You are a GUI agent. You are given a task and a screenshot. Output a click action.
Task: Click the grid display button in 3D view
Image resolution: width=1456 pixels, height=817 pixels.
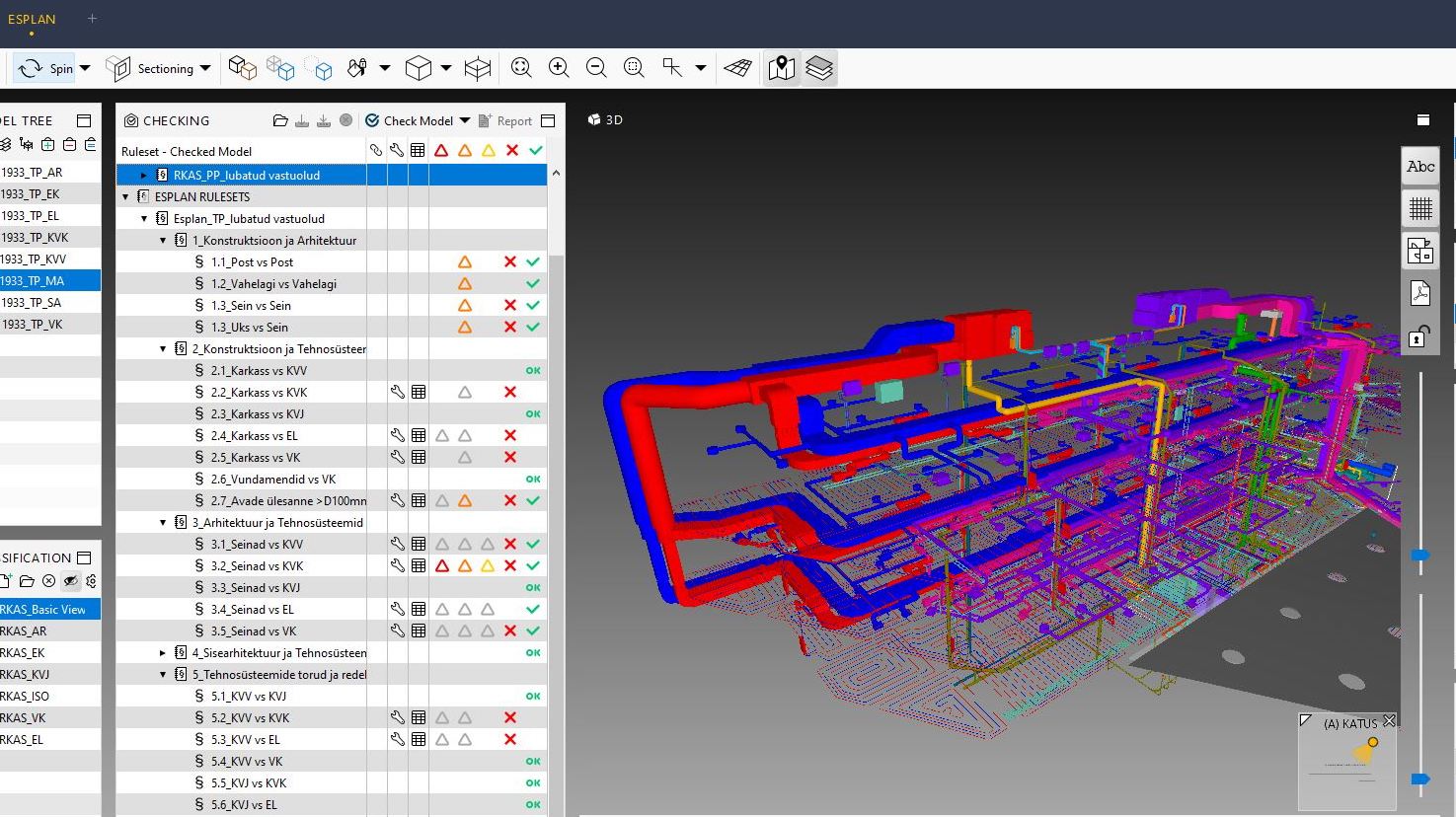pos(1420,208)
